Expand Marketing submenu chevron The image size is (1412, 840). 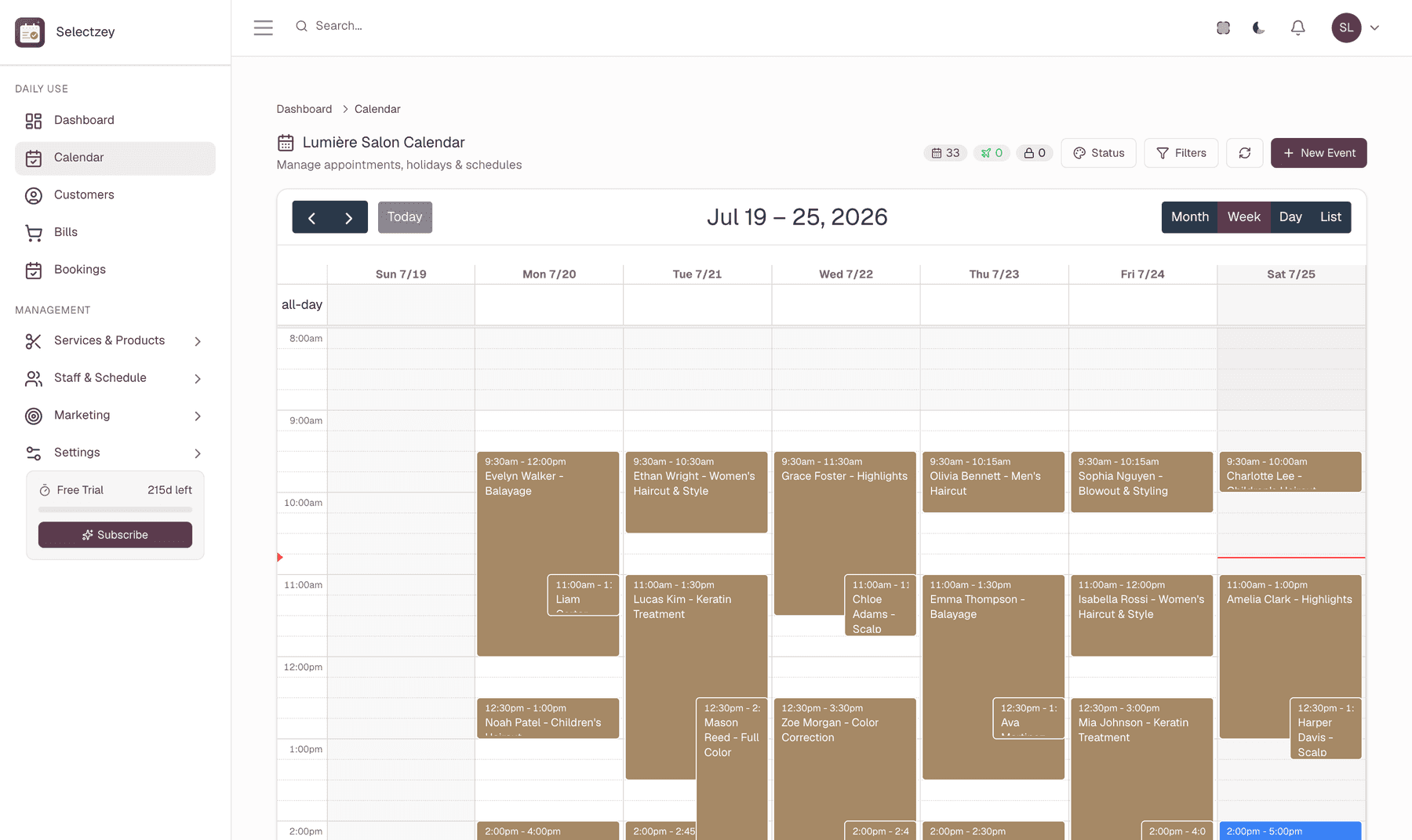(x=198, y=416)
